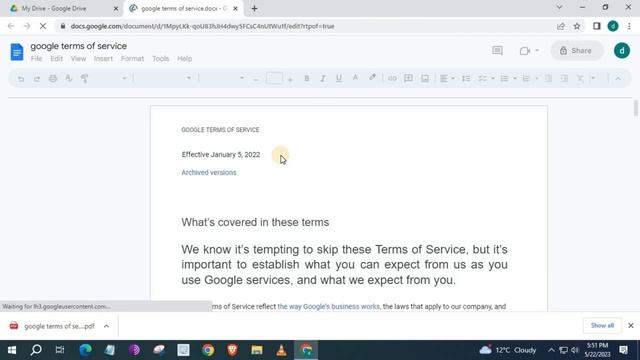
Task: Close the downloads bar
Action: click(x=631, y=325)
